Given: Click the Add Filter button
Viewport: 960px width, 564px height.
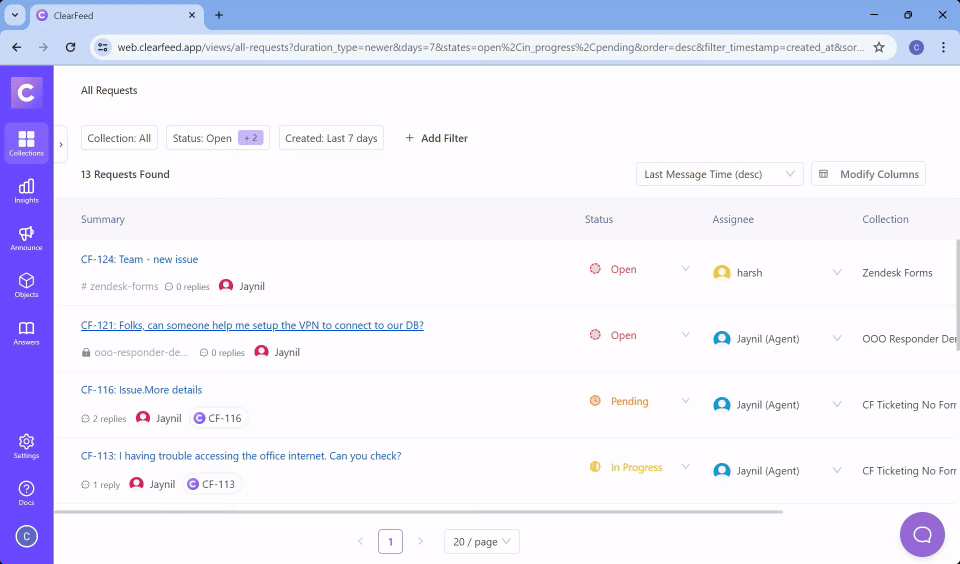Looking at the screenshot, I should pyautogui.click(x=436, y=138).
